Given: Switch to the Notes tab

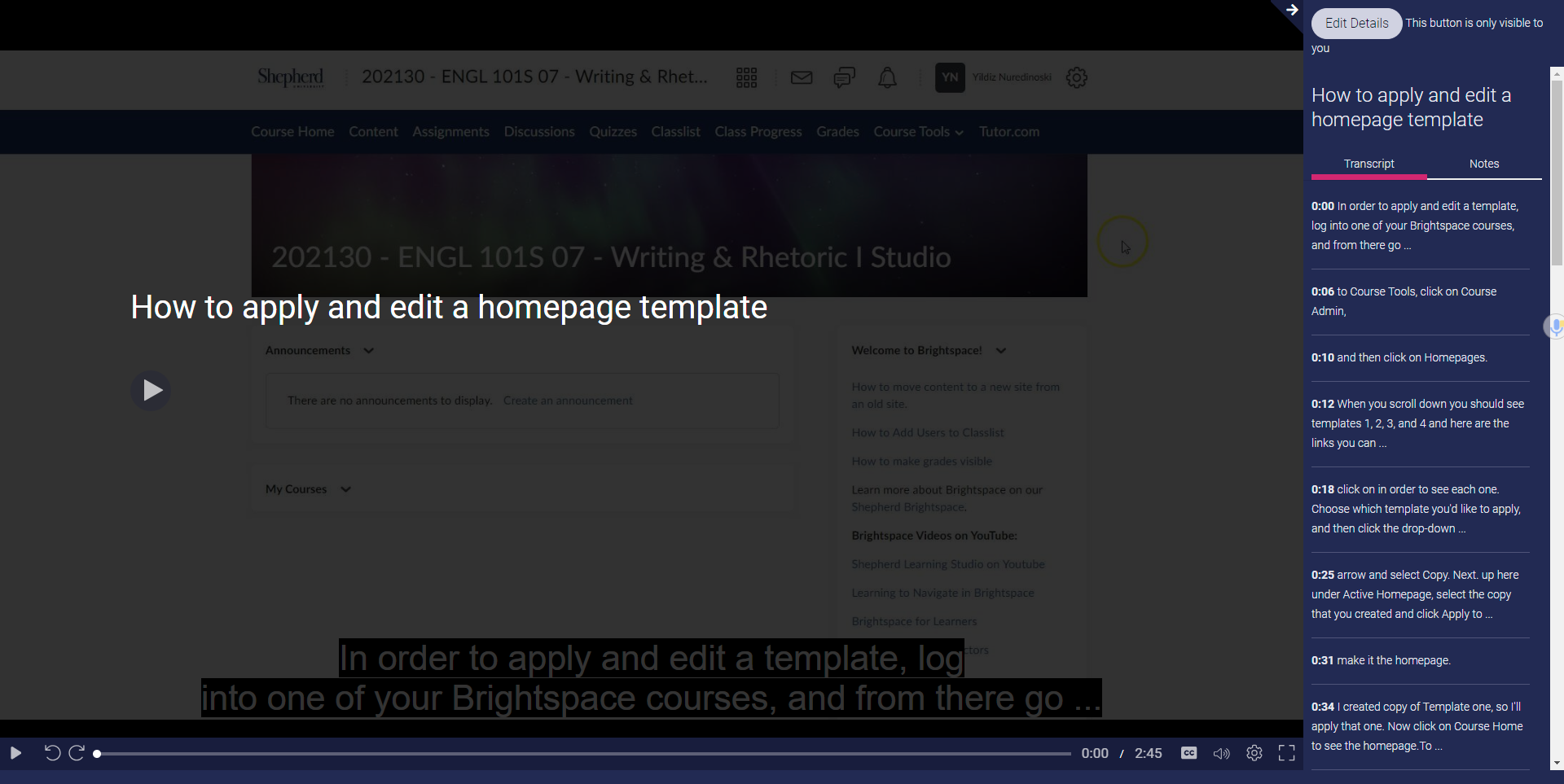Looking at the screenshot, I should coord(1483,164).
